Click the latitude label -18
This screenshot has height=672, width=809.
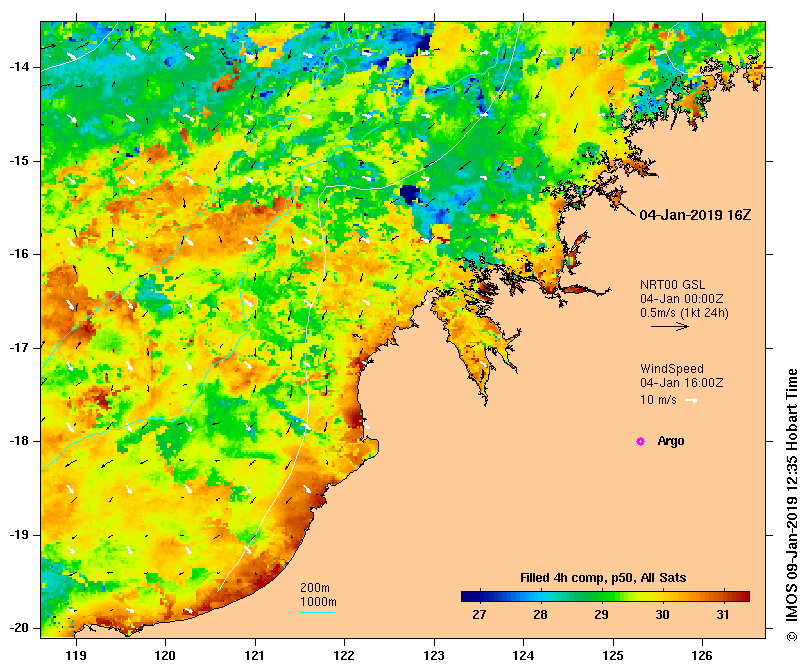(19, 441)
